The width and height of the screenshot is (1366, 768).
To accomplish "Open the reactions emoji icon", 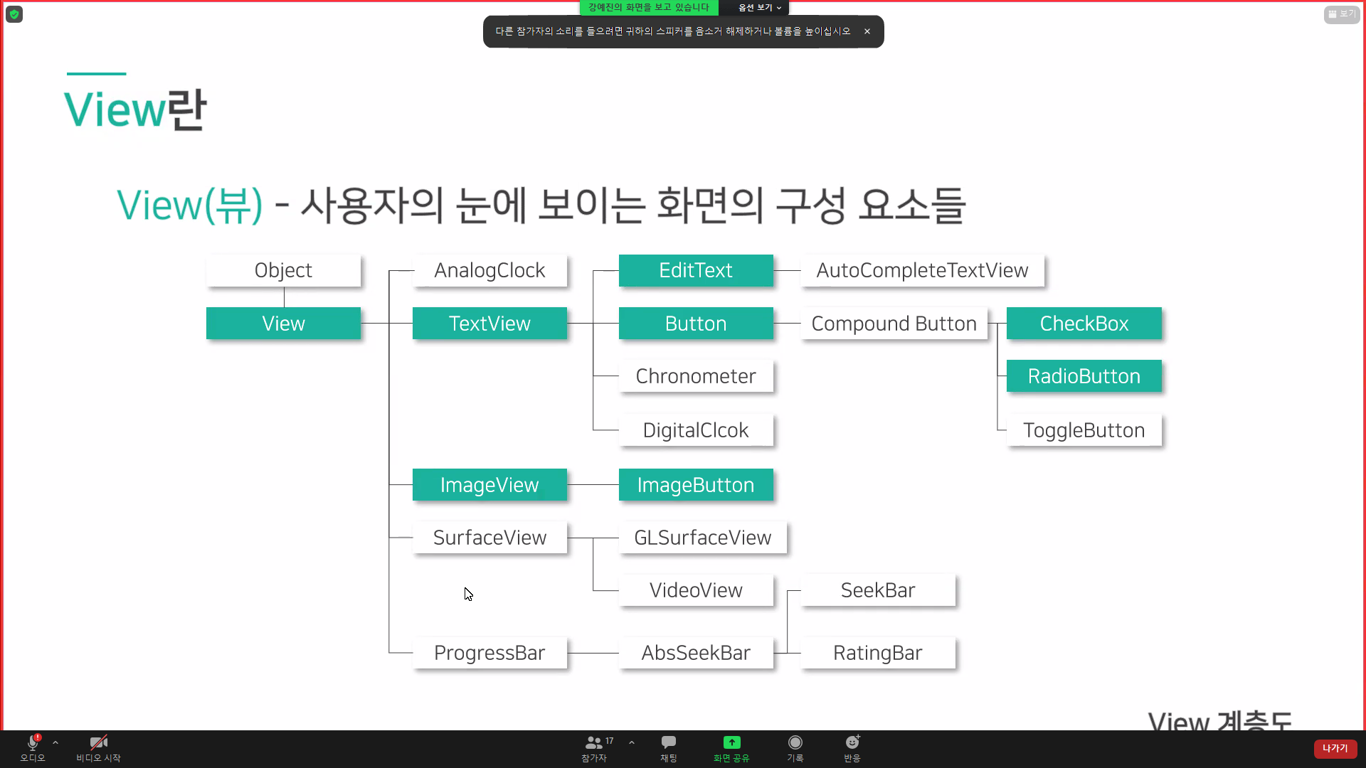I will click(x=852, y=742).
